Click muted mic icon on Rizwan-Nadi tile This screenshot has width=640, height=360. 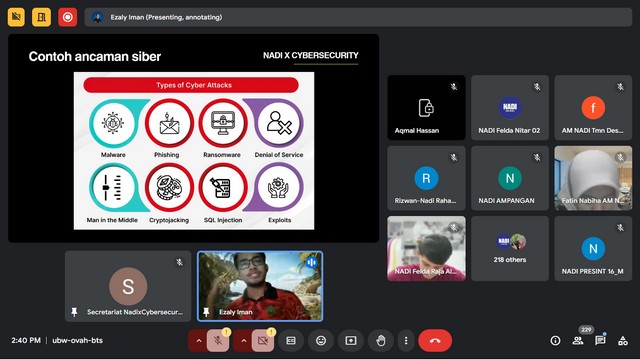pos(453,157)
